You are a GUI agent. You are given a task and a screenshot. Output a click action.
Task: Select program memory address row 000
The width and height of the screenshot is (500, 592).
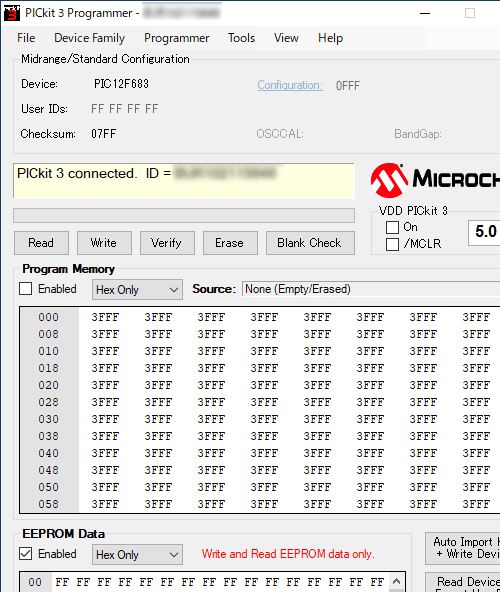click(49, 317)
